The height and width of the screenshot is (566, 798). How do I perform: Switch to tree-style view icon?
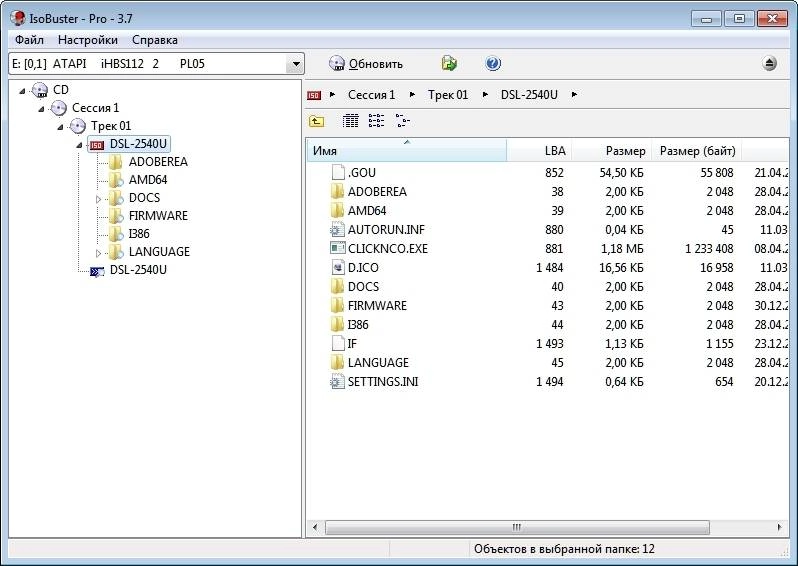(x=403, y=121)
